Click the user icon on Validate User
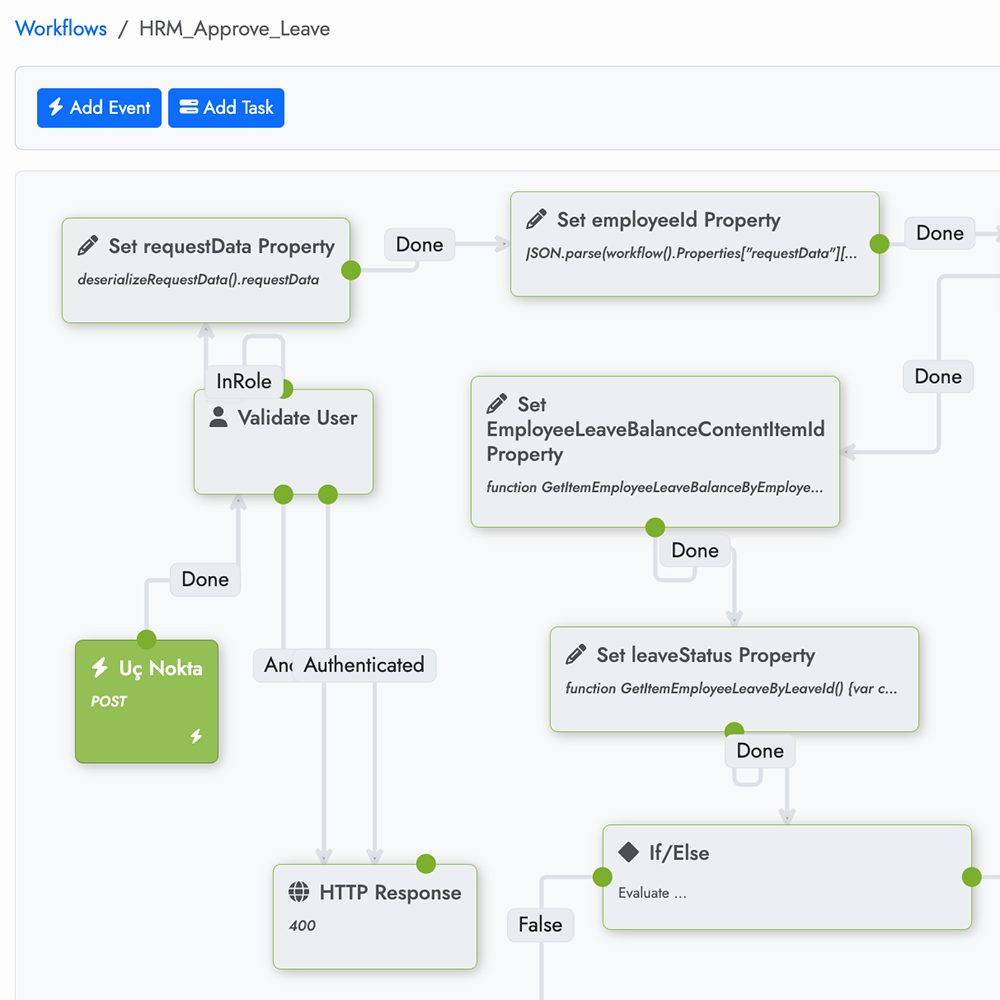The width and height of the screenshot is (1000, 1000). [x=218, y=418]
